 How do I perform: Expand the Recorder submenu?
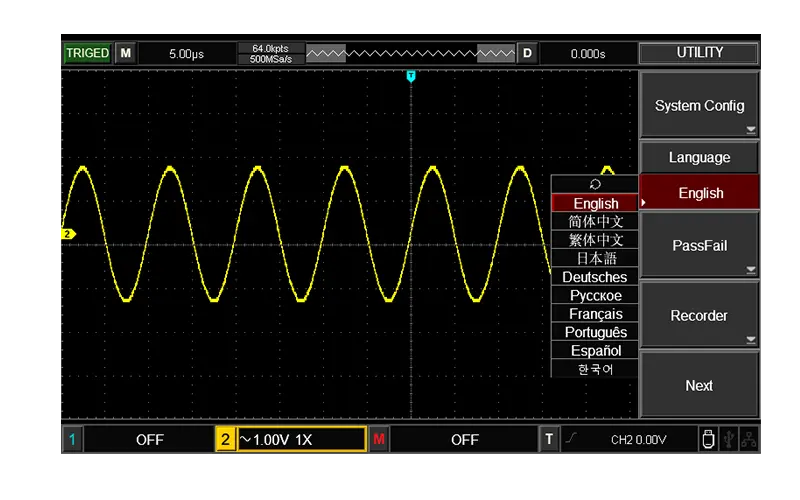(699, 316)
